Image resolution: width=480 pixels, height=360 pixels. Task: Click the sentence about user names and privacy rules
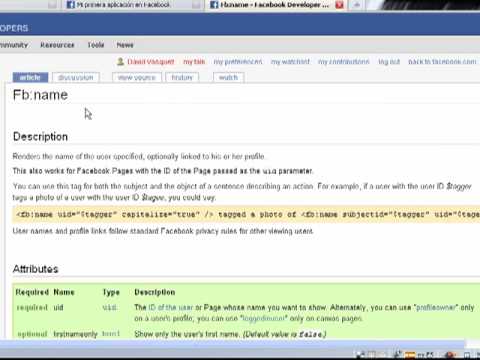163,231
